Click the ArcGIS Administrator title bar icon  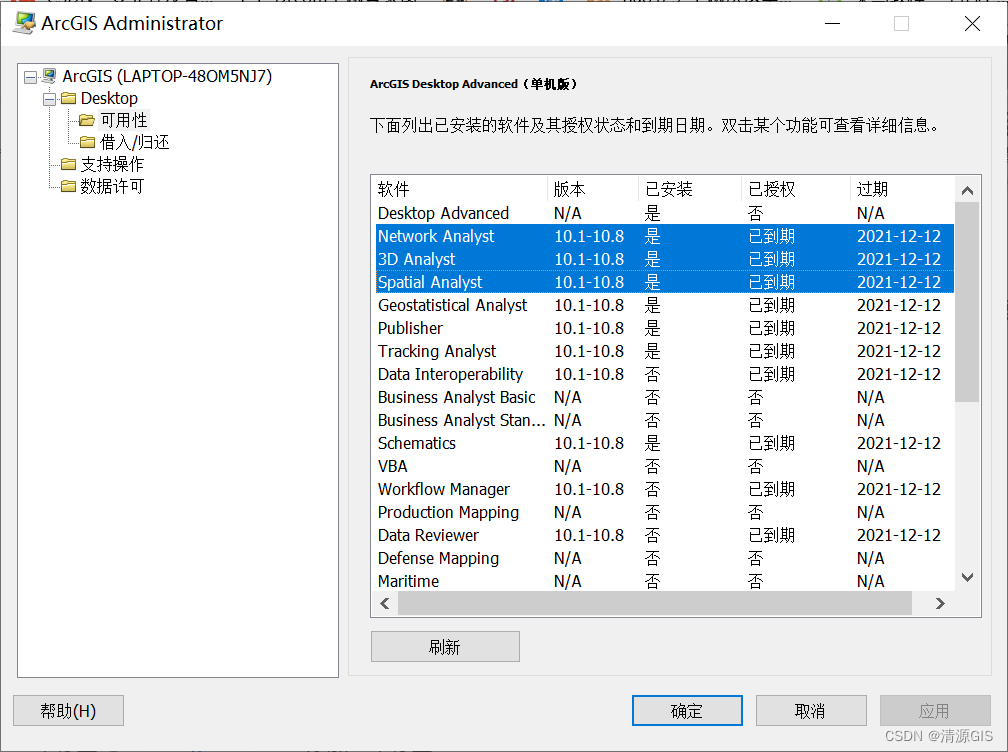click(24, 23)
